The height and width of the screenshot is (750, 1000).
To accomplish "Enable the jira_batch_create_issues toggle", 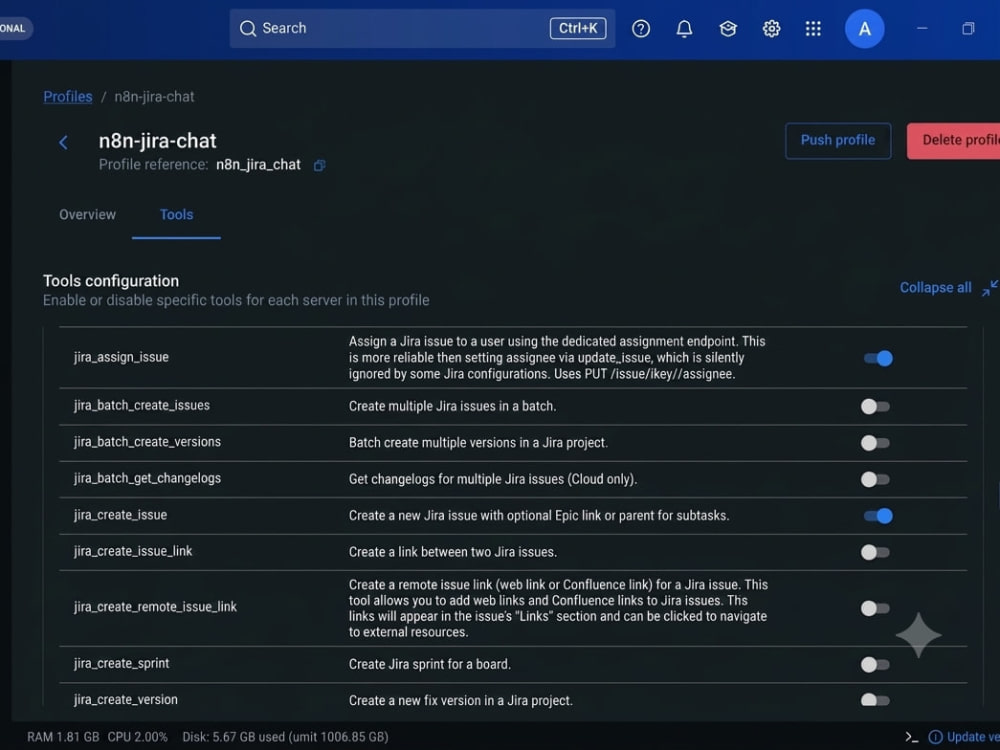I will pyautogui.click(x=875, y=407).
